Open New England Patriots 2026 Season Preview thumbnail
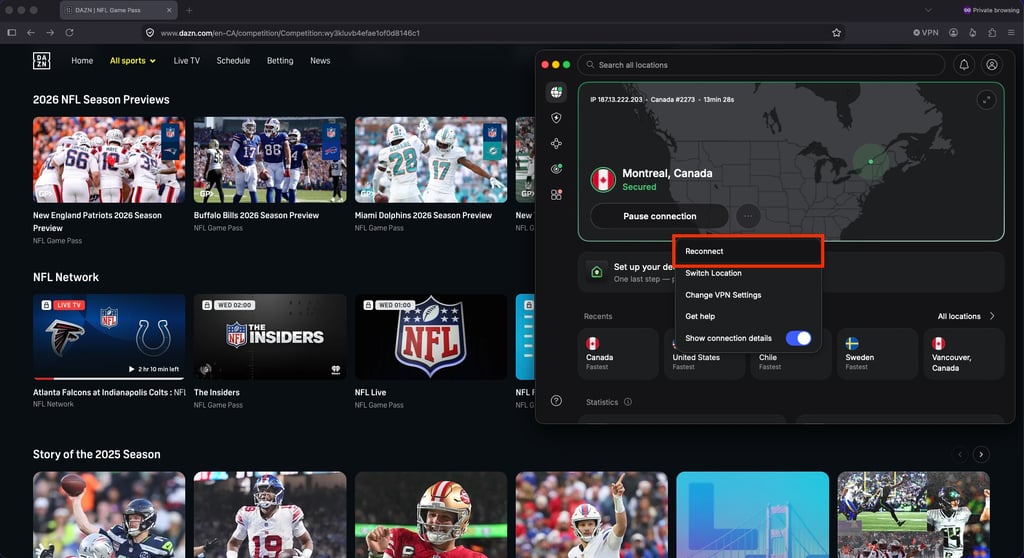This screenshot has height=558, width=1024. pos(109,160)
